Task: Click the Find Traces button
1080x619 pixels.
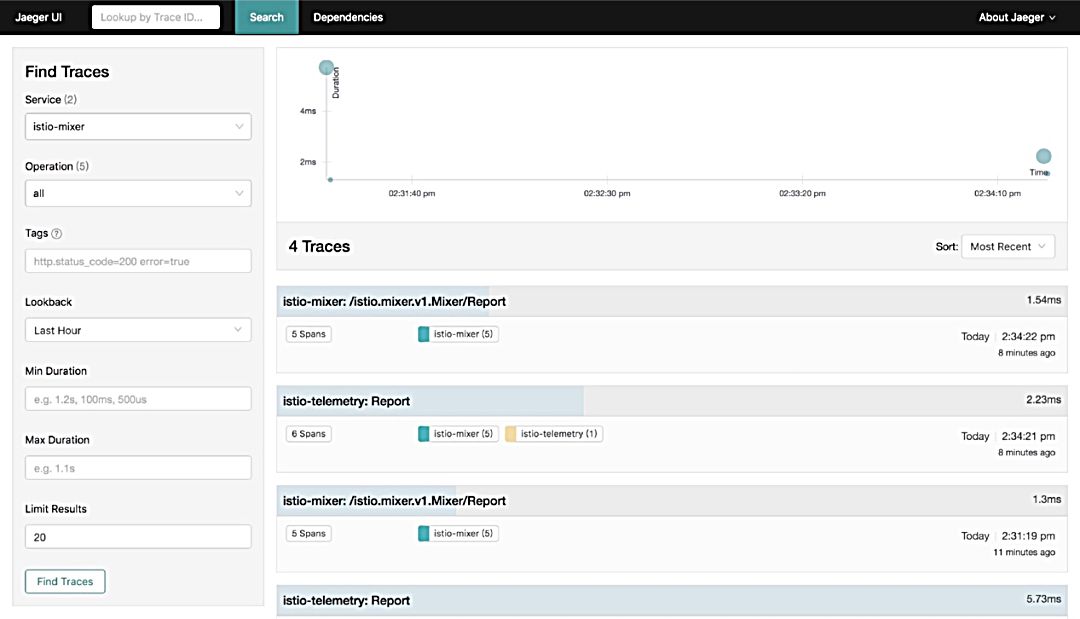Action: click(65, 581)
